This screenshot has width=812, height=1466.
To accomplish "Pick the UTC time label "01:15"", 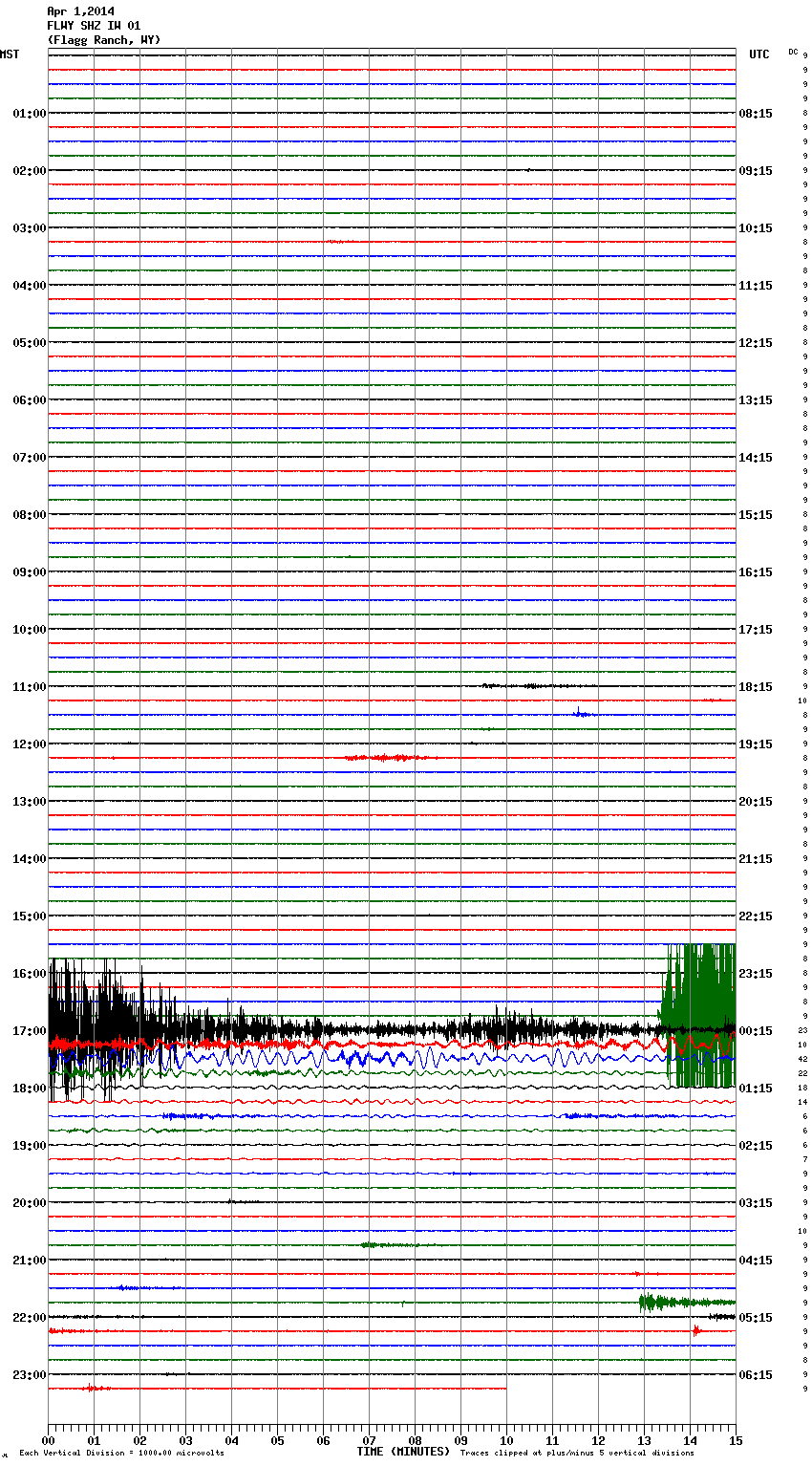I will click(x=756, y=1089).
